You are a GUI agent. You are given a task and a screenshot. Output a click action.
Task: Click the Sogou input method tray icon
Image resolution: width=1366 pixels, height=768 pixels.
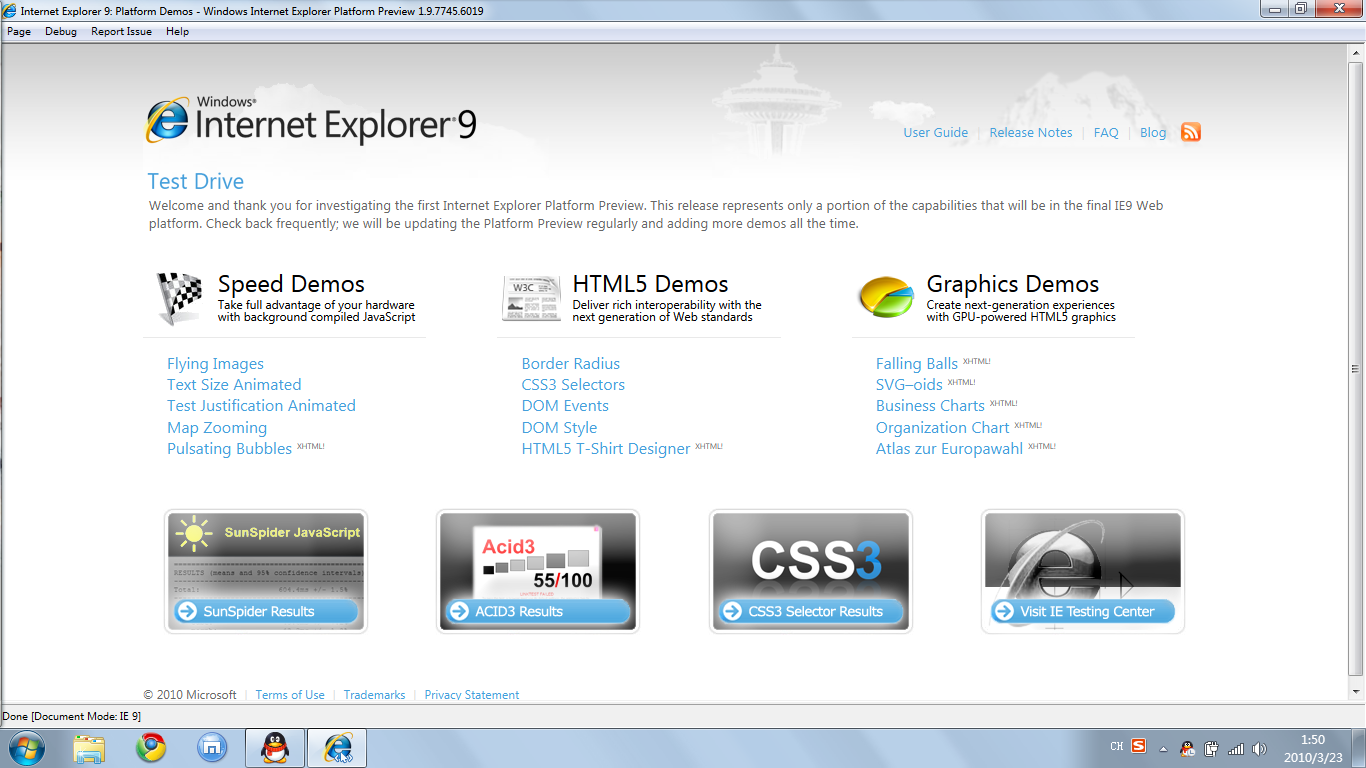[x=1139, y=747]
